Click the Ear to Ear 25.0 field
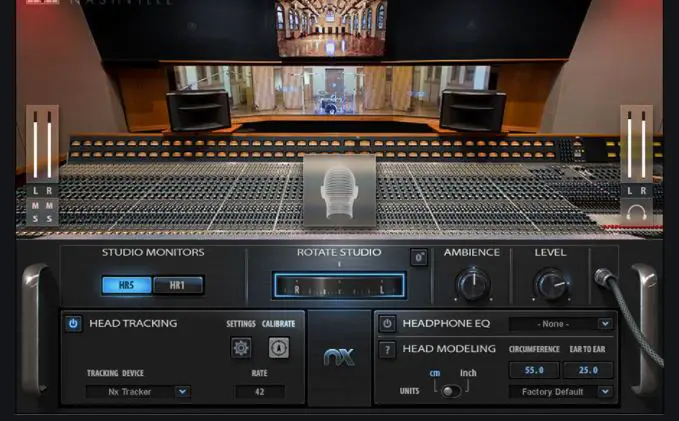 point(588,370)
